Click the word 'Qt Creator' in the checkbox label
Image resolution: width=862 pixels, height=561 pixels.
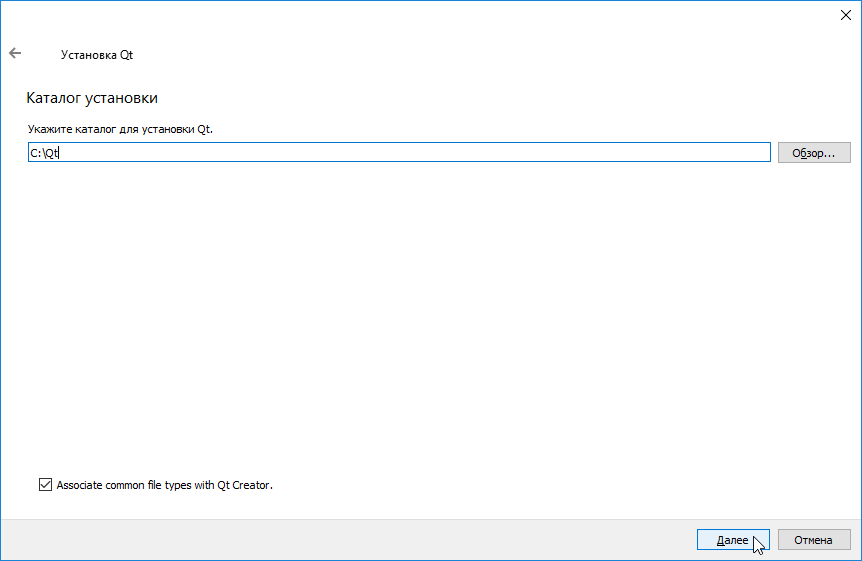tap(243, 485)
